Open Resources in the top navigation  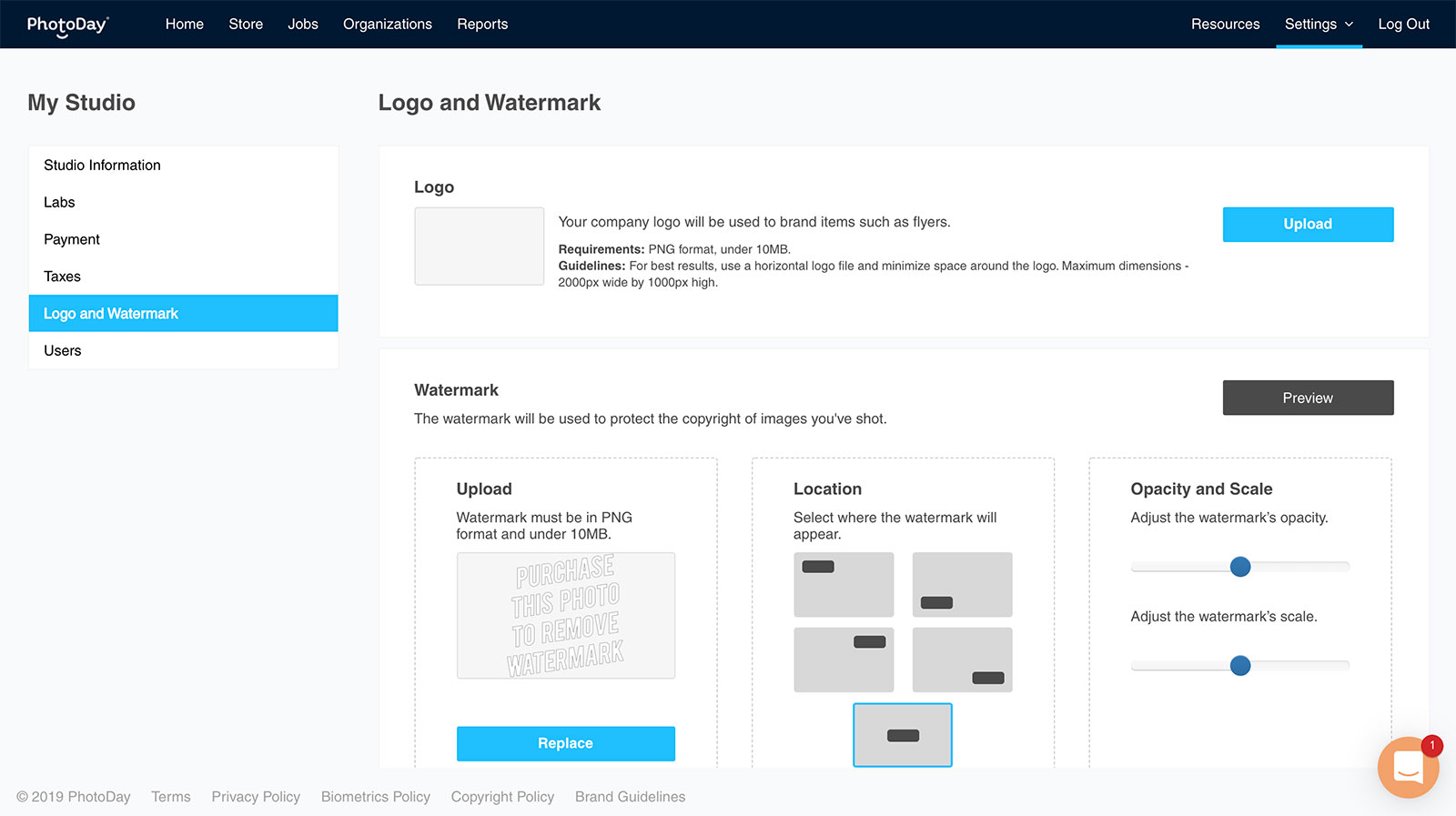(x=1226, y=25)
